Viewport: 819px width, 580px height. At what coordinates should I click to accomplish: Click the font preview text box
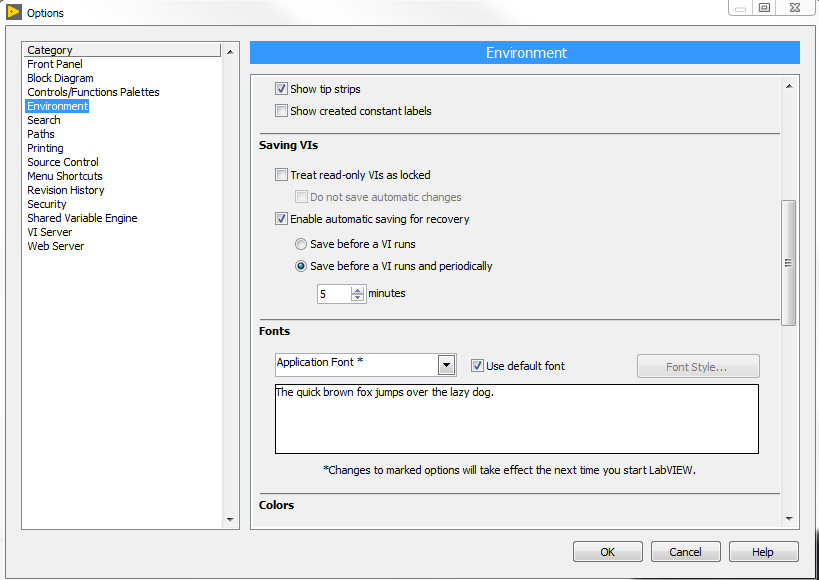coord(517,419)
